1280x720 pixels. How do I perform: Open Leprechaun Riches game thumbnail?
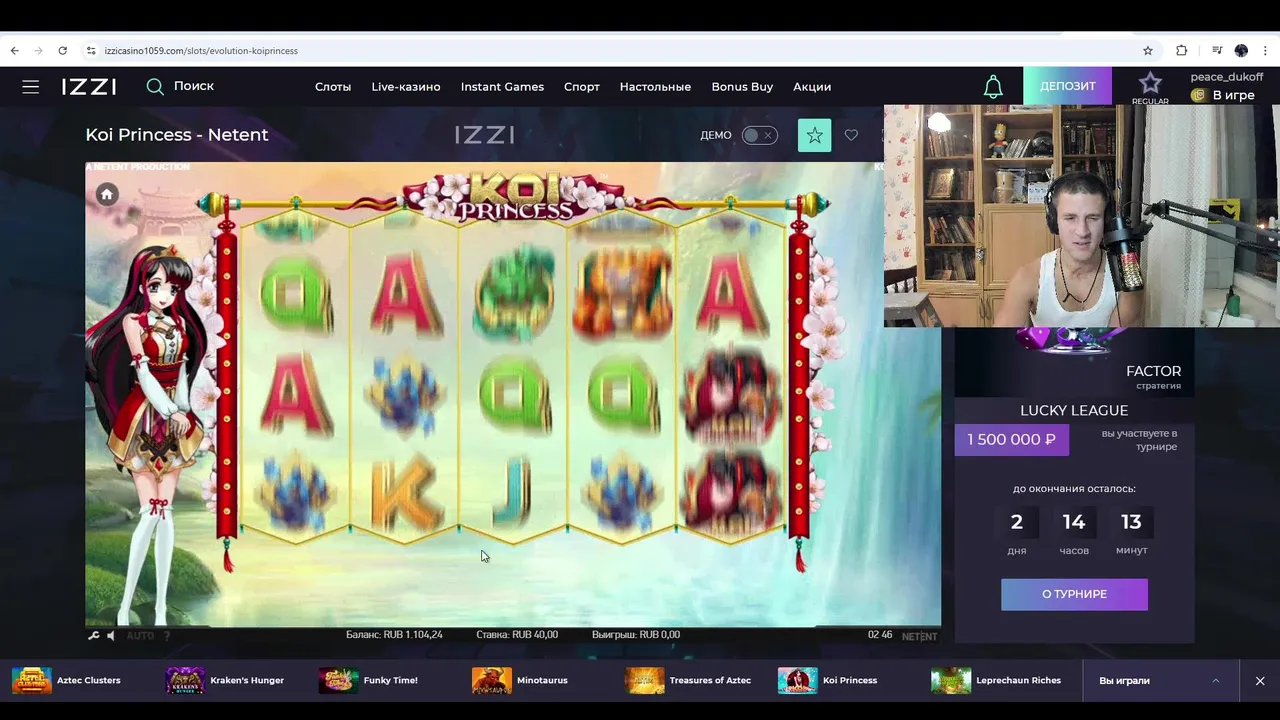pos(951,680)
